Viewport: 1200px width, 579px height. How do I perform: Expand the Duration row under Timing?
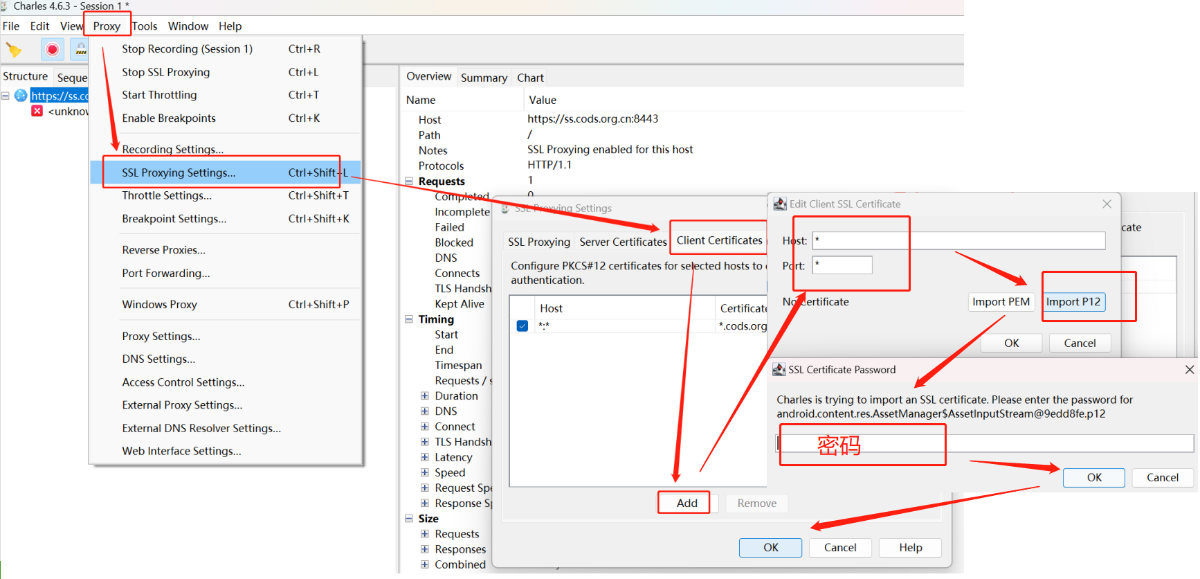425,396
